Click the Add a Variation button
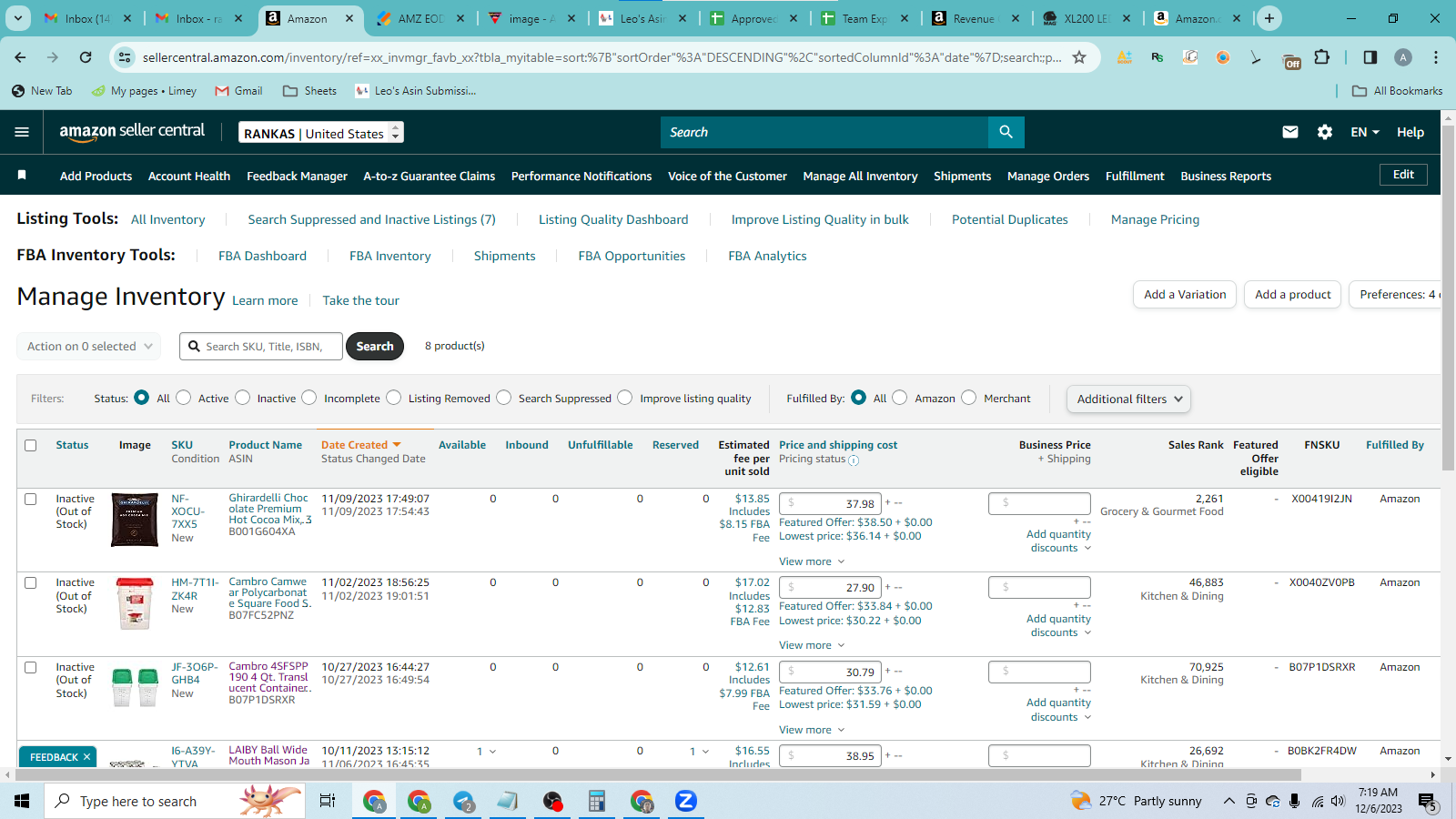Screen dimensions: 1456x819 (1185, 295)
